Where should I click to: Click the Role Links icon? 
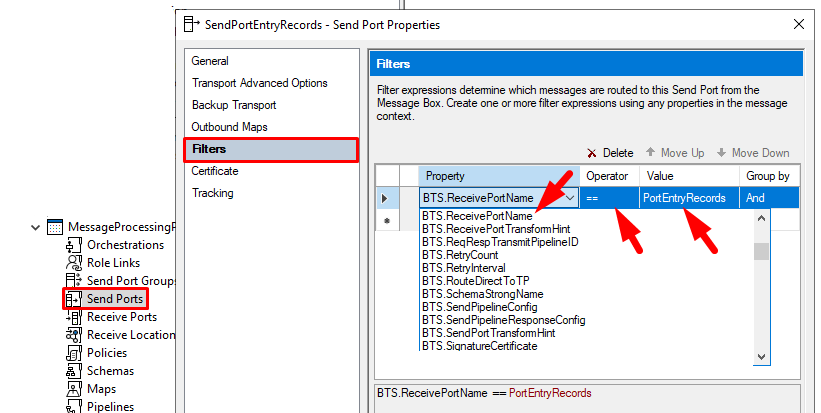point(73,263)
